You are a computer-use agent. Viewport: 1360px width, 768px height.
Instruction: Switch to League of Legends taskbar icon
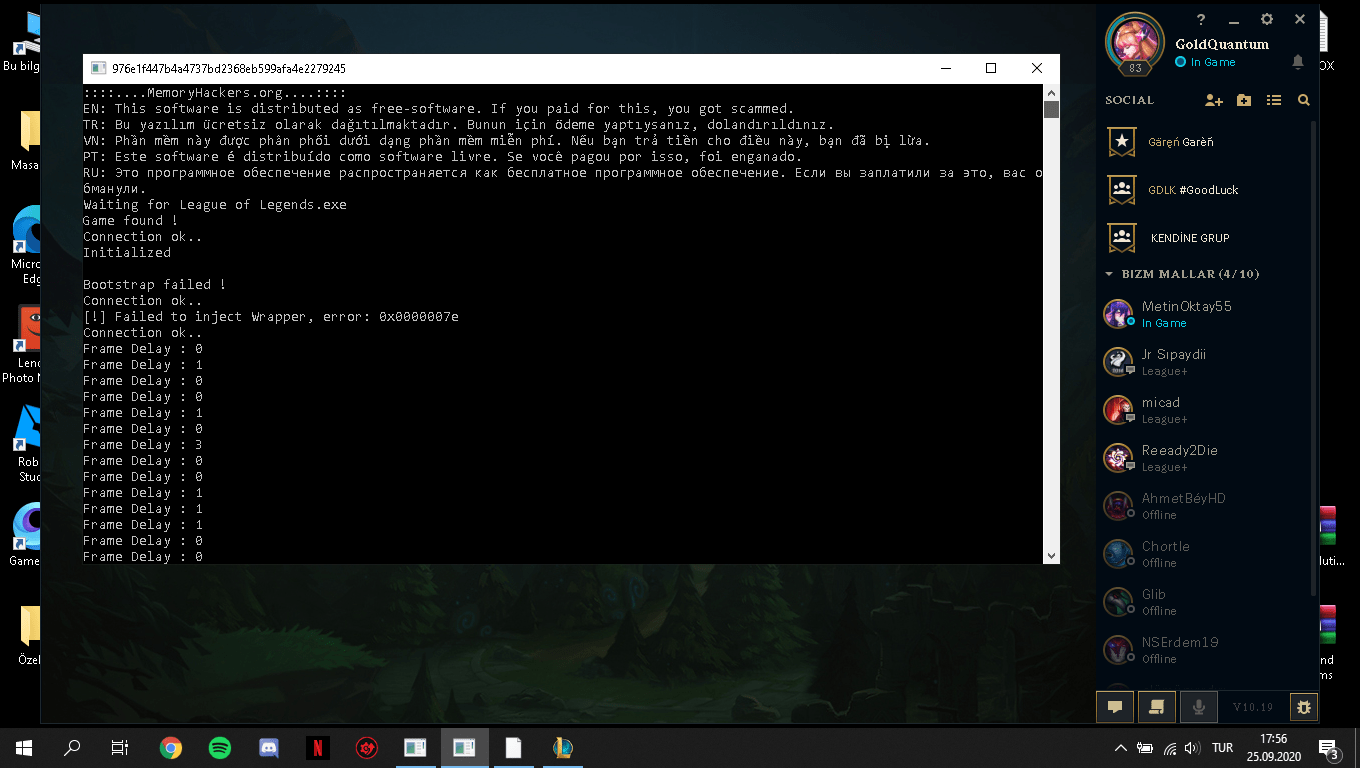tap(563, 748)
